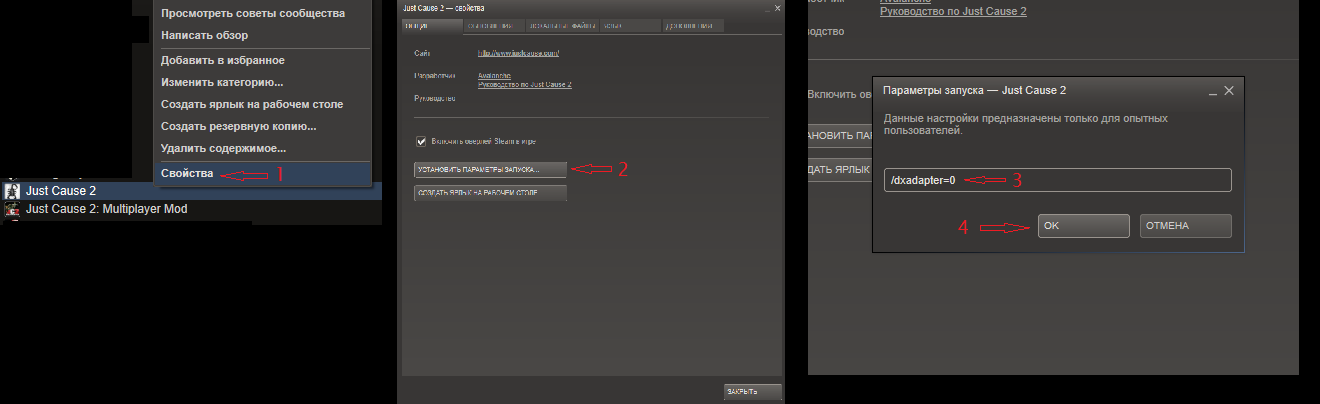The width and height of the screenshot is (1320, 404).
Task: Click the launch parameters field containing /dxadapter=0
Action: (x=1057, y=180)
